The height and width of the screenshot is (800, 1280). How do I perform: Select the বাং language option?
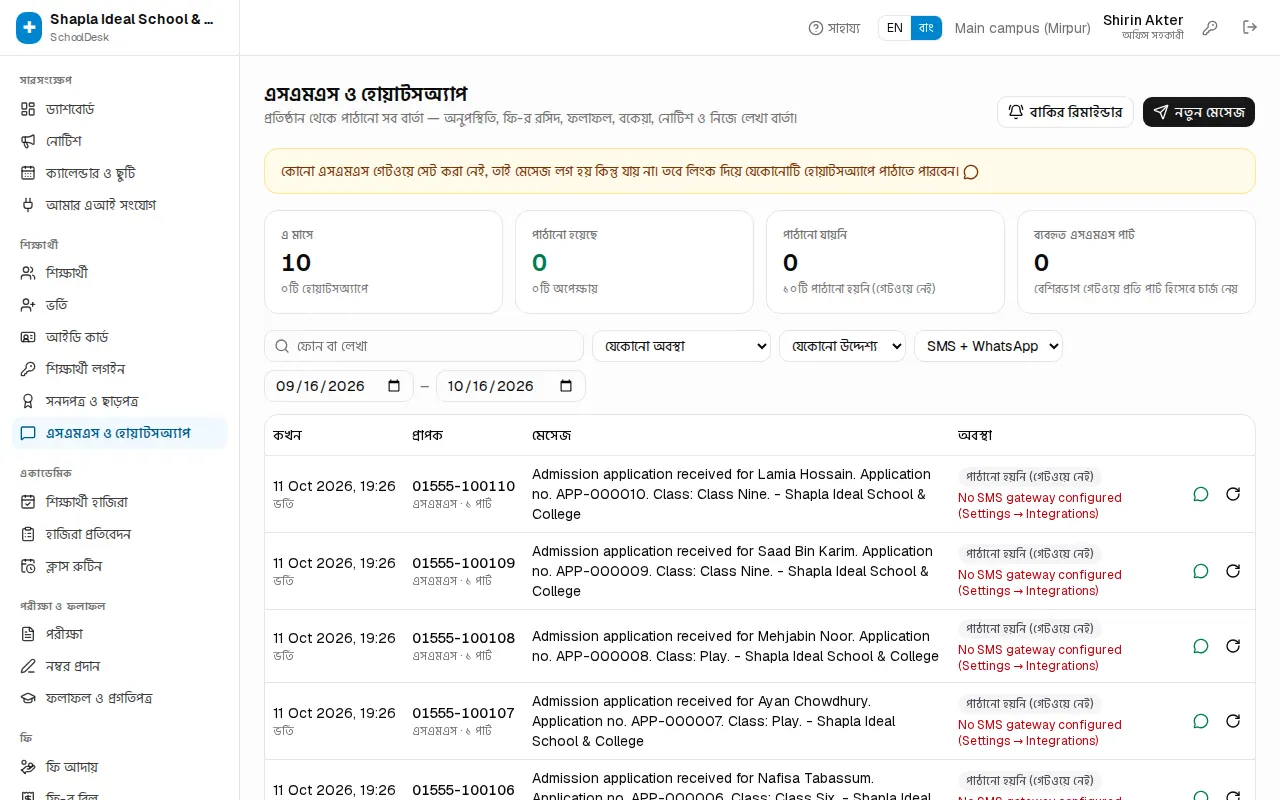coord(926,28)
